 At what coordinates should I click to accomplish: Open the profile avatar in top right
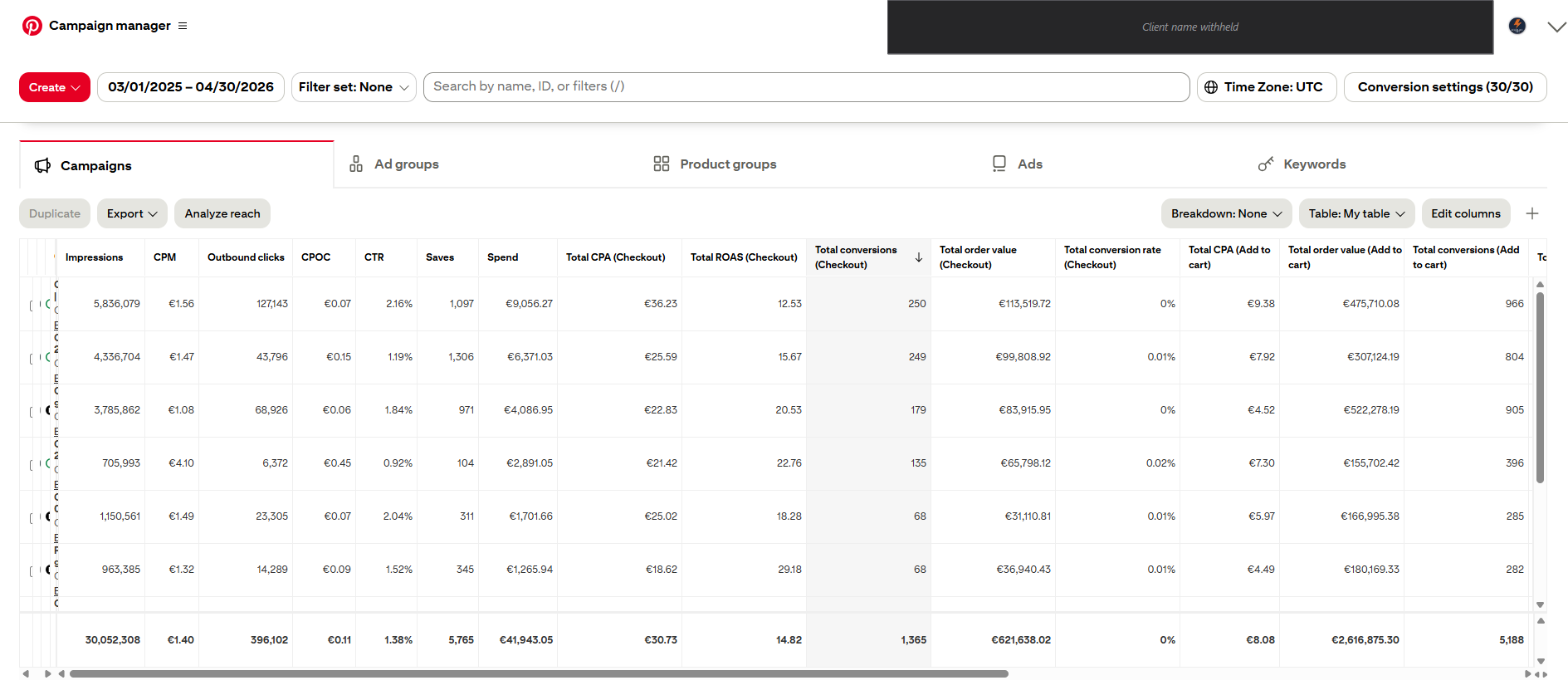[x=1517, y=26]
